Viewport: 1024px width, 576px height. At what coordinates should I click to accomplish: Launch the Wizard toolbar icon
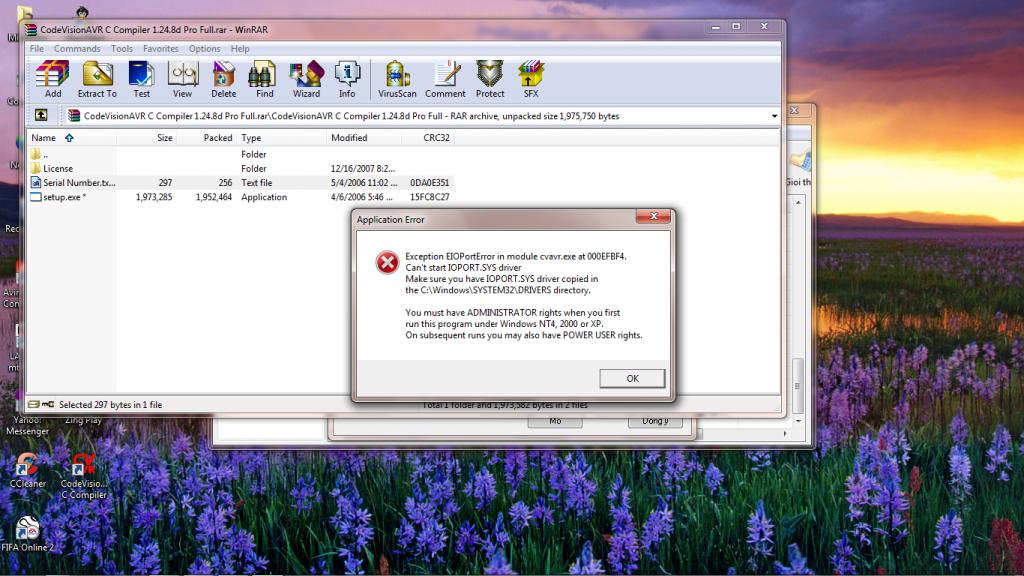306,79
